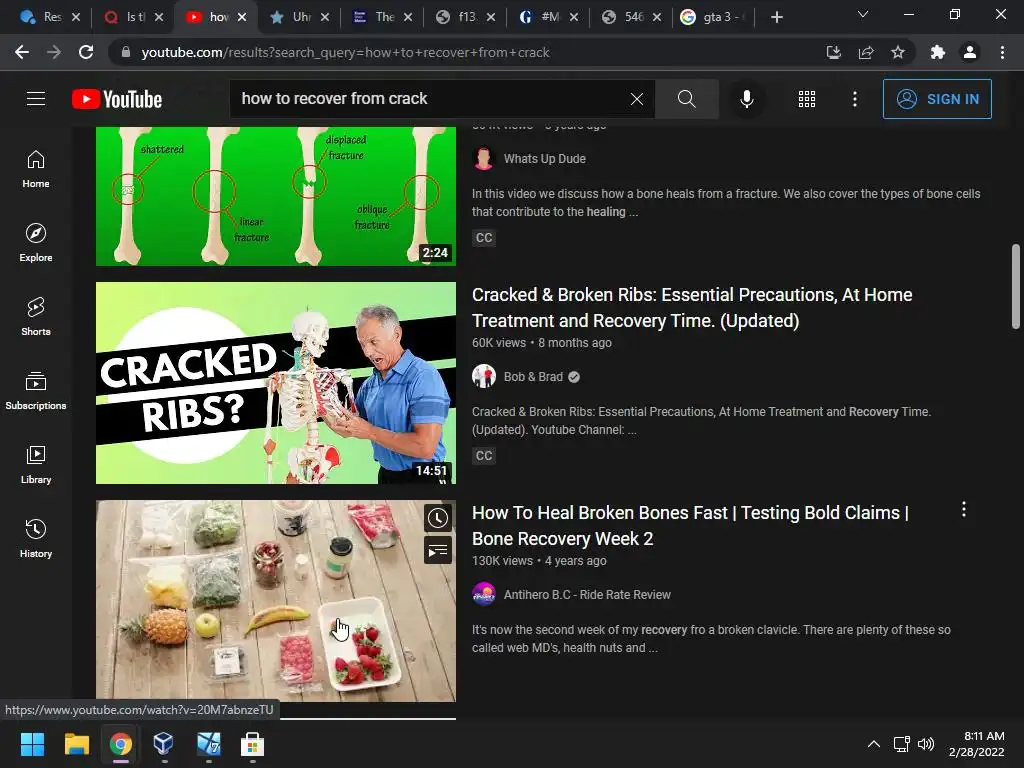
Task: Open the YouTube hamburger guide menu
Action: (36, 99)
